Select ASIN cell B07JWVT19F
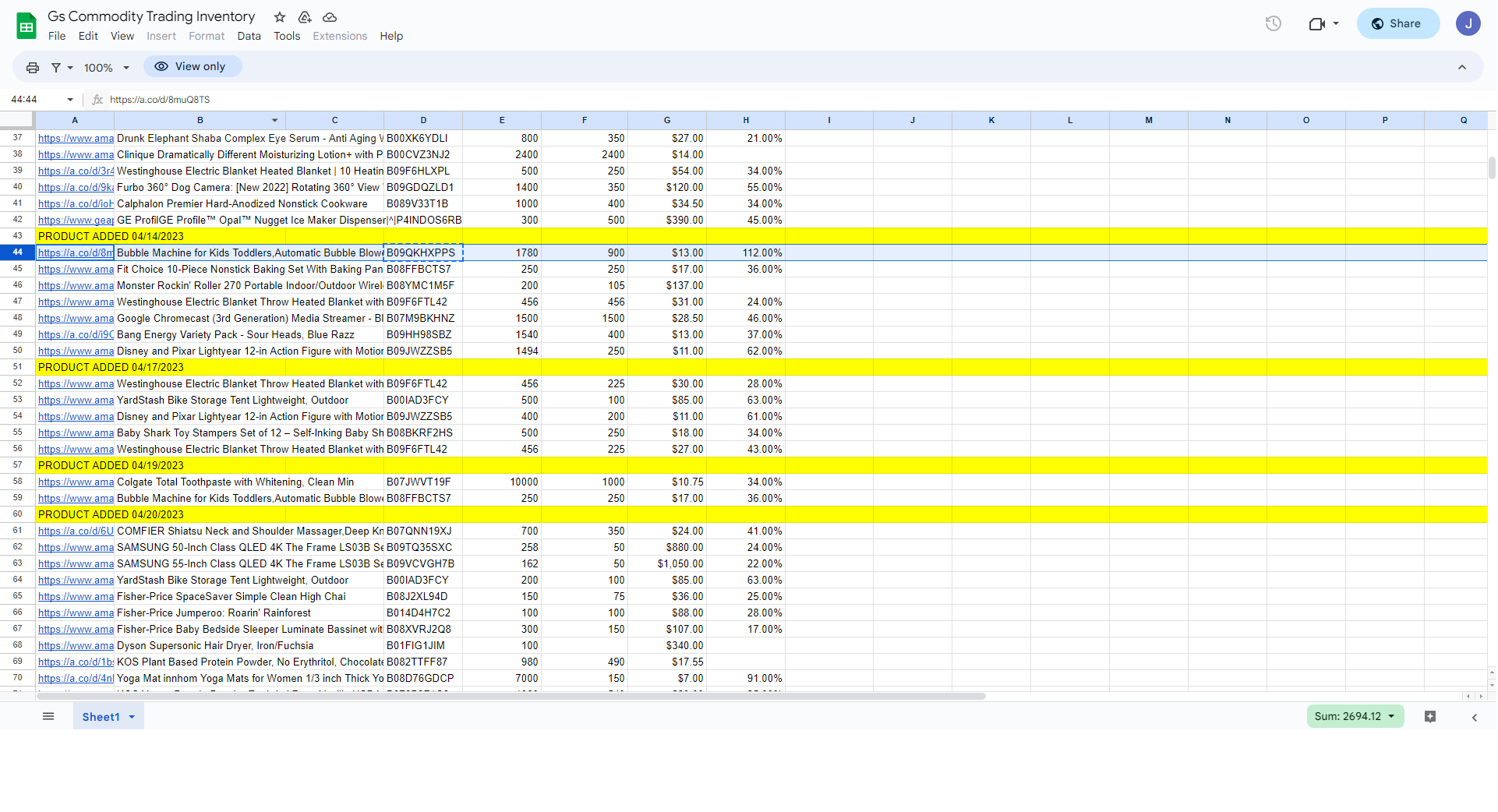This screenshot has width=1498, height=812. (x=423, y=482)
